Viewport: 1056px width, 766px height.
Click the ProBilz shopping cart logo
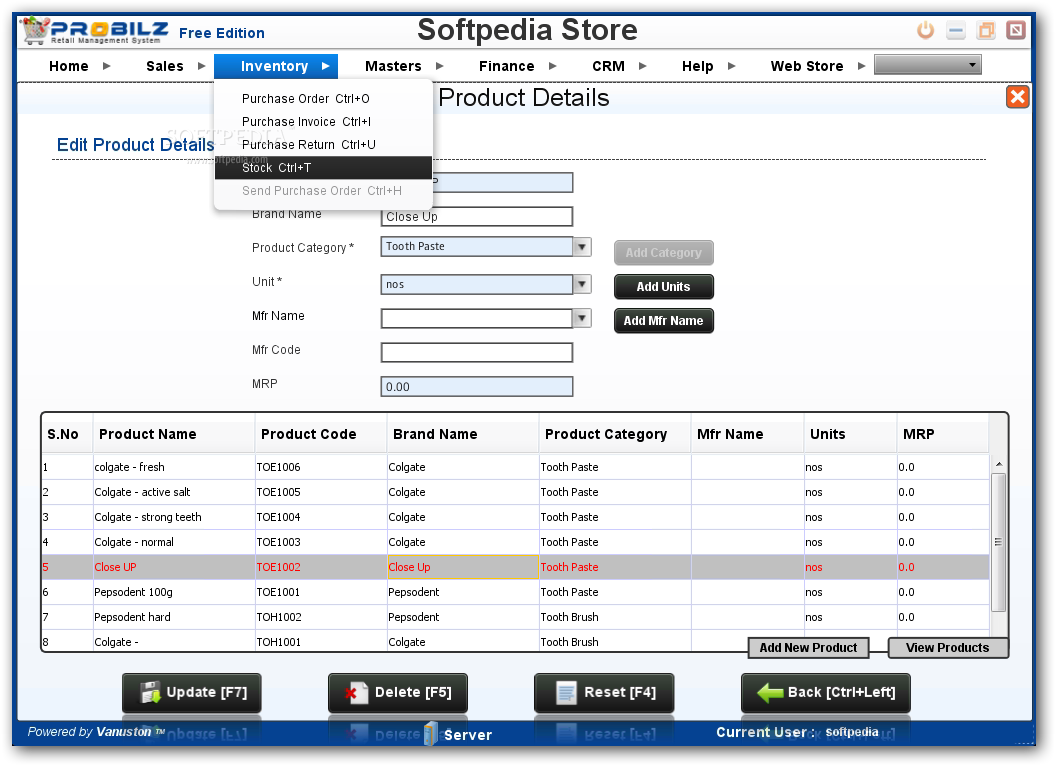pyautogui.click(x=35, y=30)
